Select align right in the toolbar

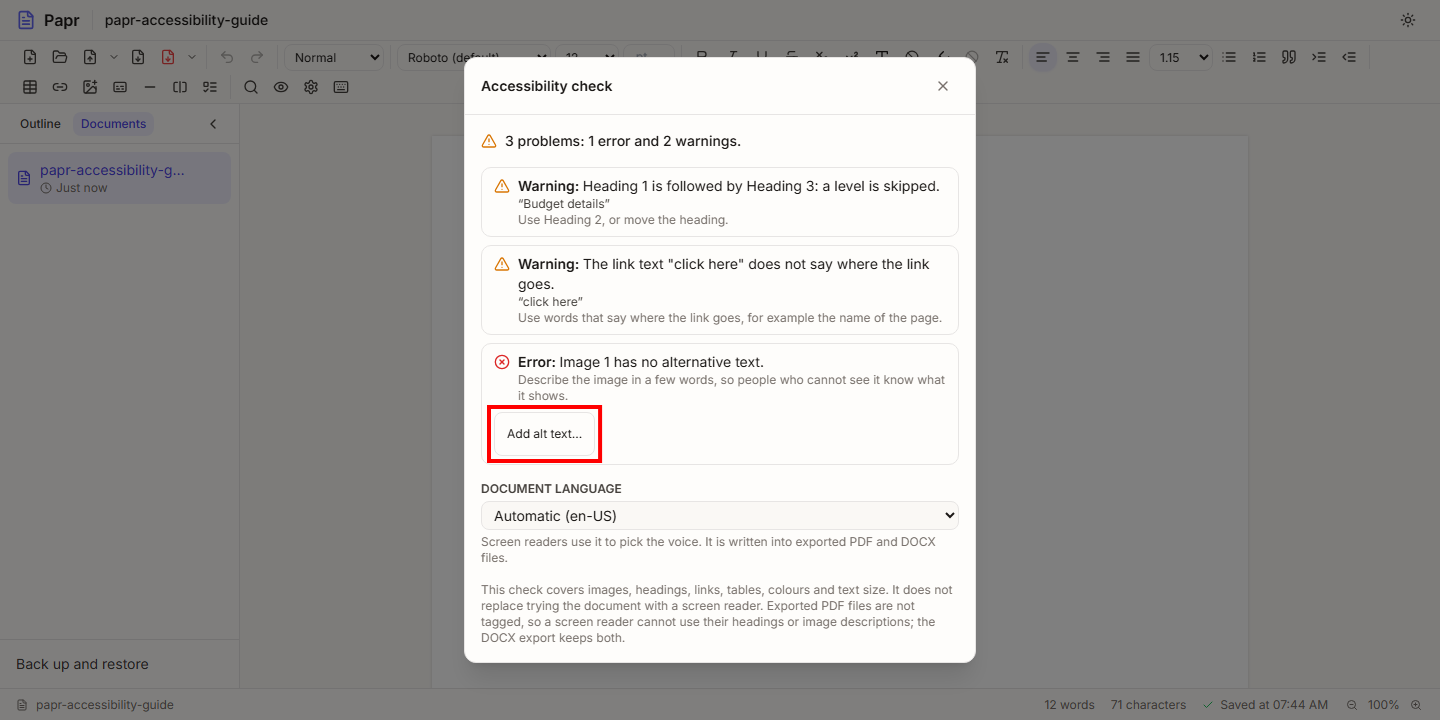[1103, 57]
